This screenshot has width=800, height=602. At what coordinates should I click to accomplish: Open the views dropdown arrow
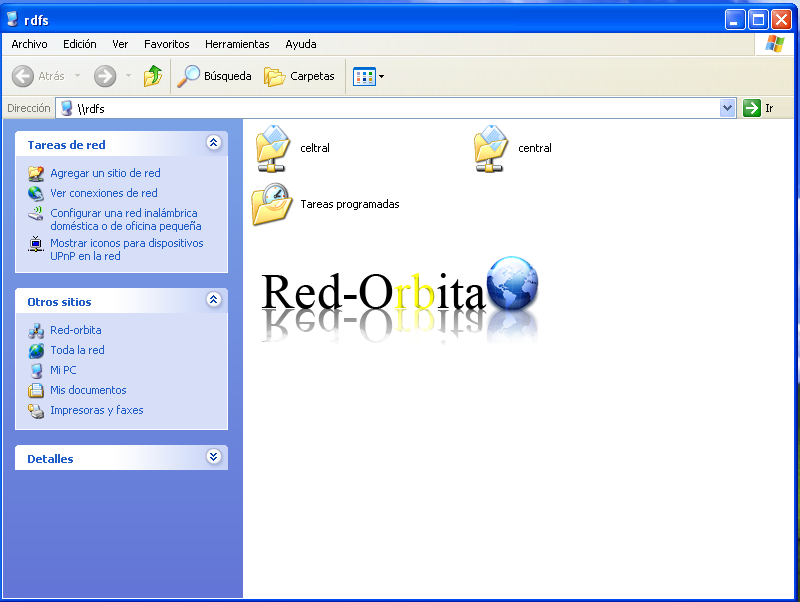(x=381, y=77)
